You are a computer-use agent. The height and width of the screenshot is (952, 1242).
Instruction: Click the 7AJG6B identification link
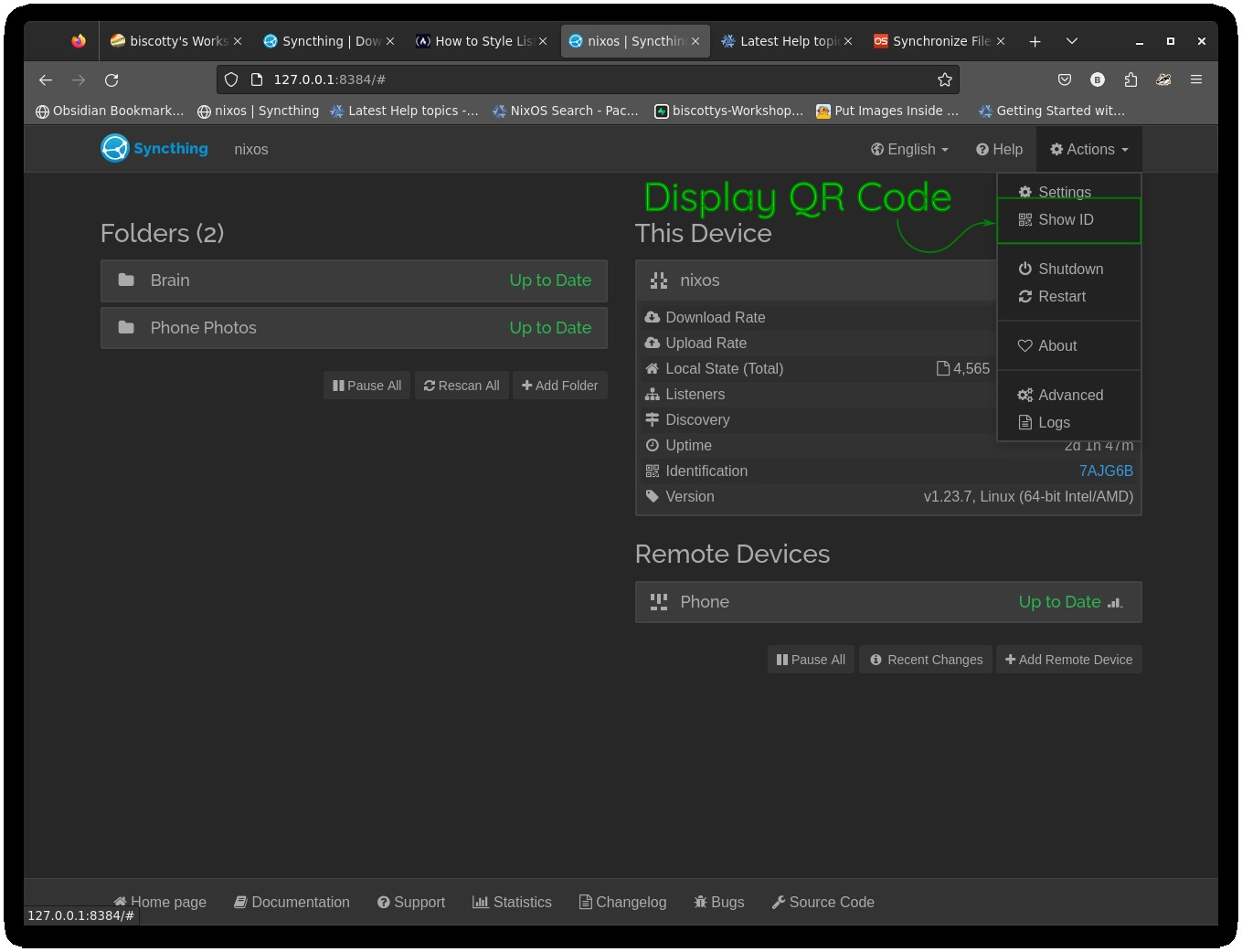[1106, 471]
